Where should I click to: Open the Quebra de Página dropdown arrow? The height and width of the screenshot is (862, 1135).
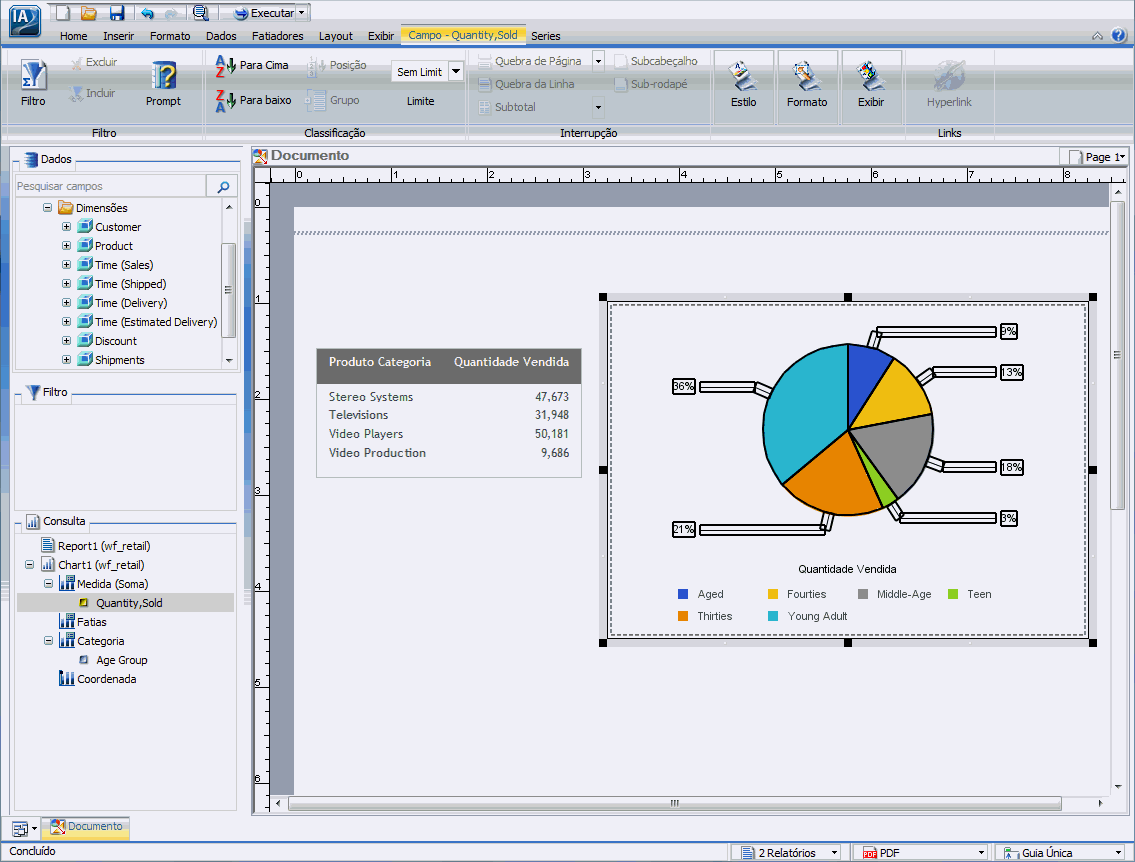[599, 61]
